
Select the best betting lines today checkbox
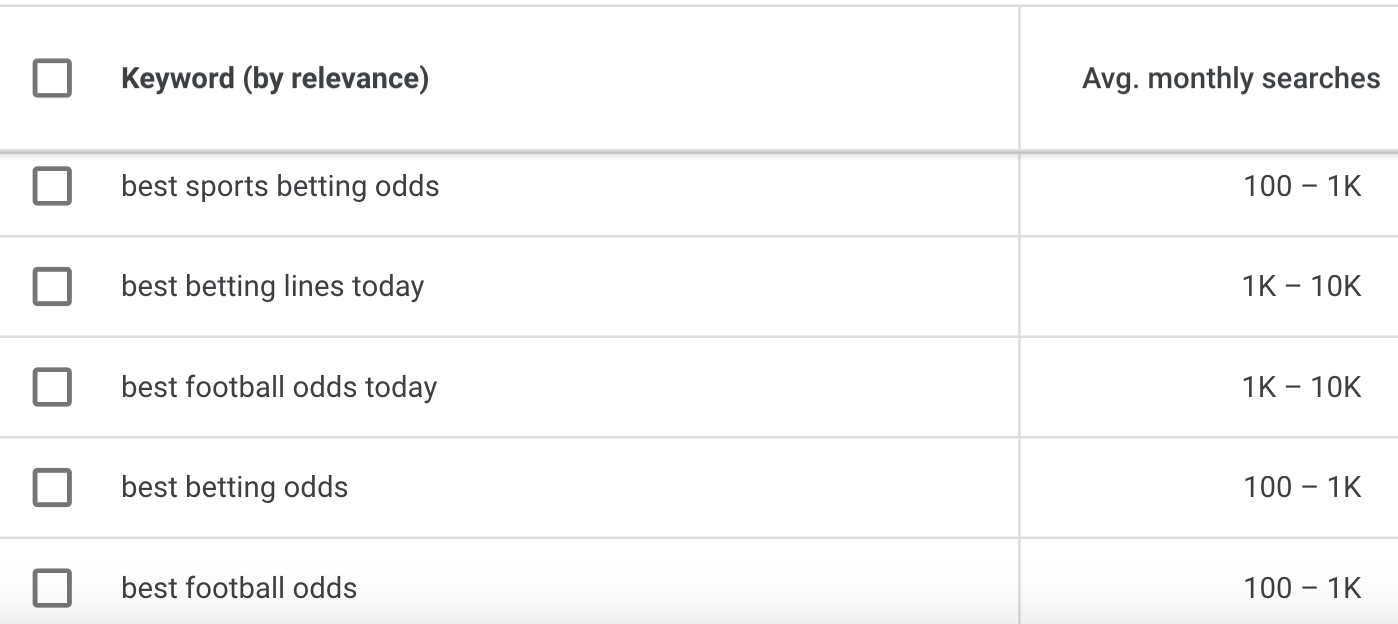[52, 287]
